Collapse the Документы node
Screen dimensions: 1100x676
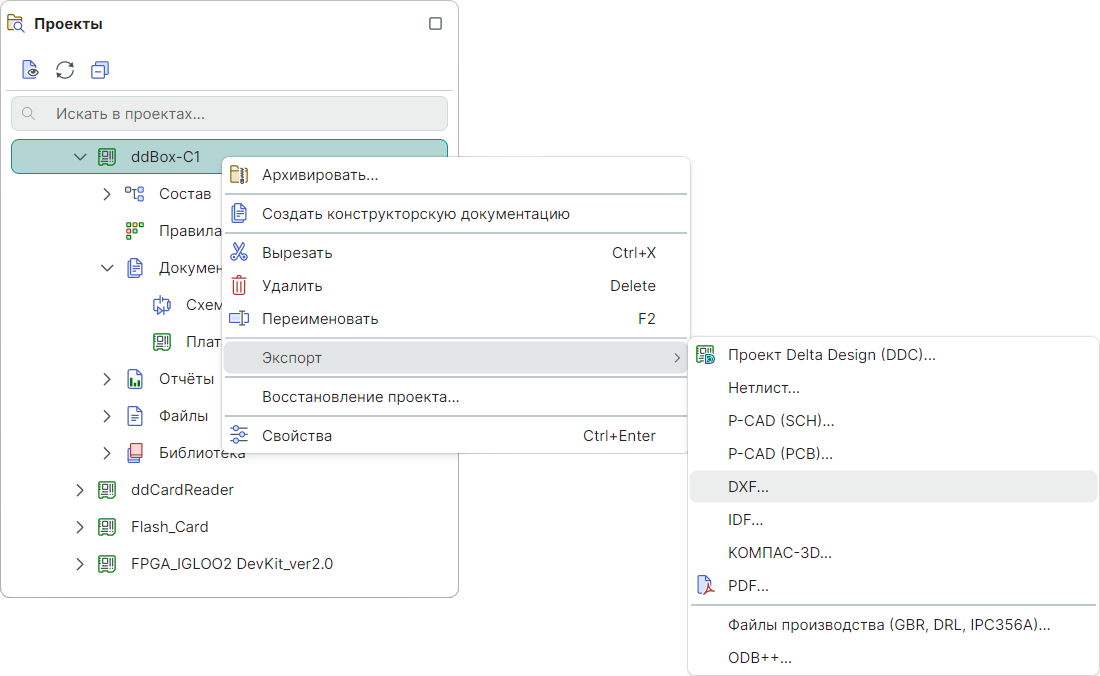[x=107, y=268]
